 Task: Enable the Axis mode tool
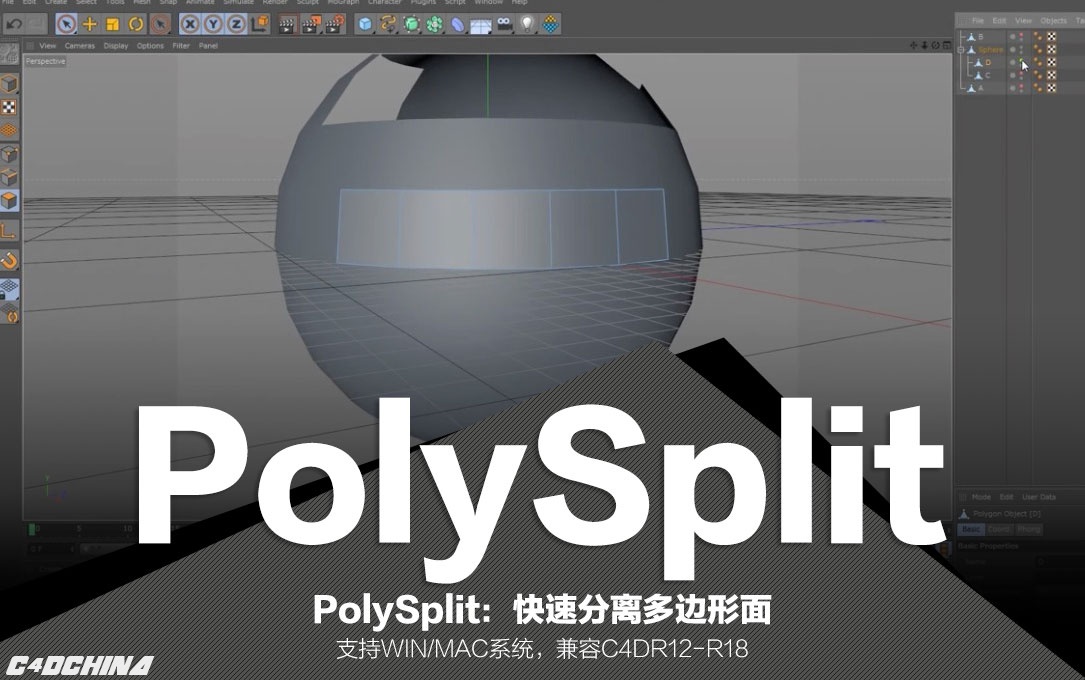(x=9, y=230)
